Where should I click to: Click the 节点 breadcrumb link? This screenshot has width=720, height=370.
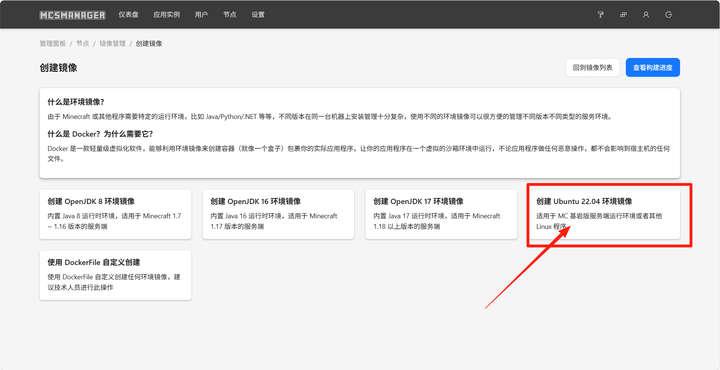click(x=83, y=44)
